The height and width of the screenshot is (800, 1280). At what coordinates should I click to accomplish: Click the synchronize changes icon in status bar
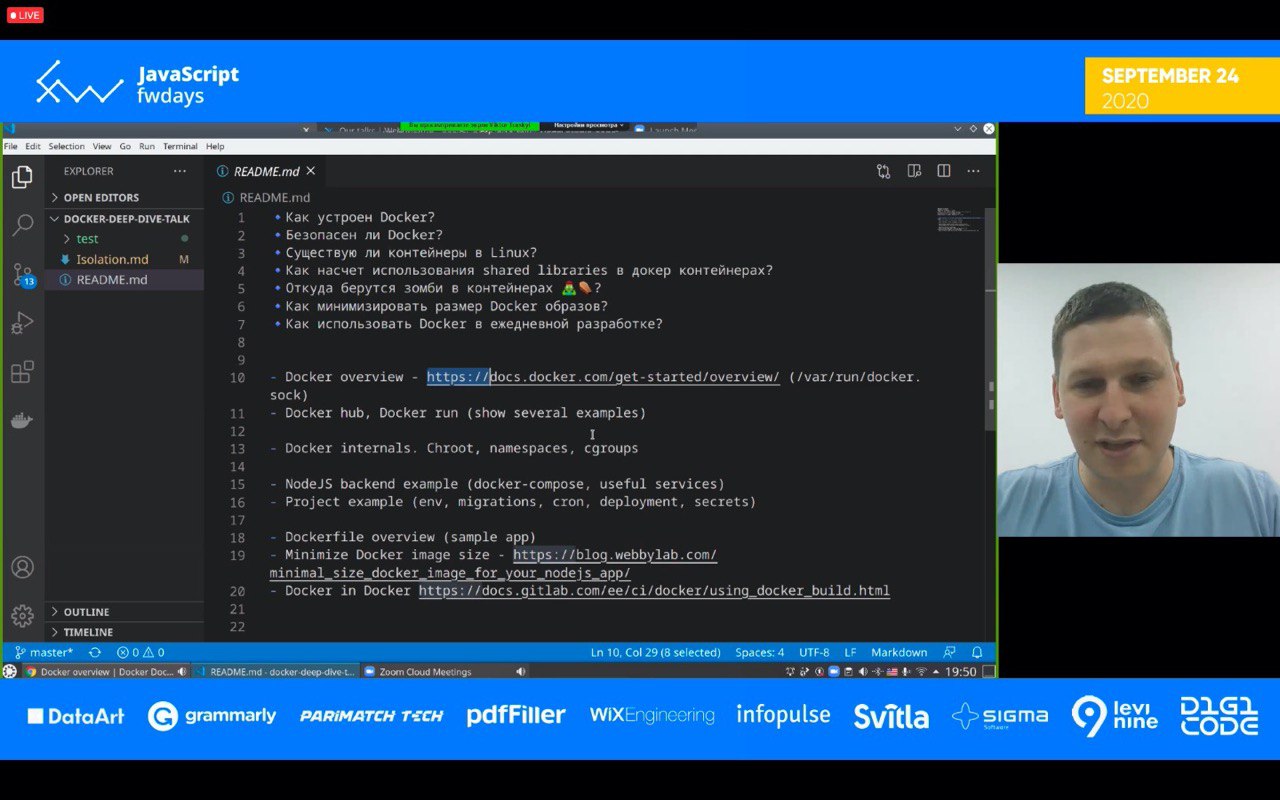point(95,652)
